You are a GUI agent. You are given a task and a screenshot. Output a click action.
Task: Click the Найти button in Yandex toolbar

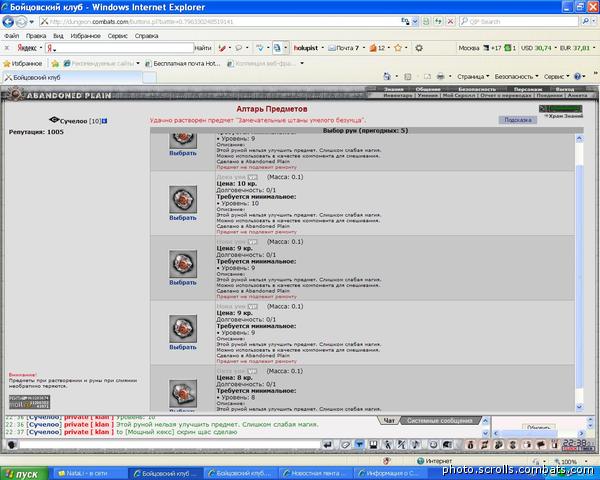203,48
